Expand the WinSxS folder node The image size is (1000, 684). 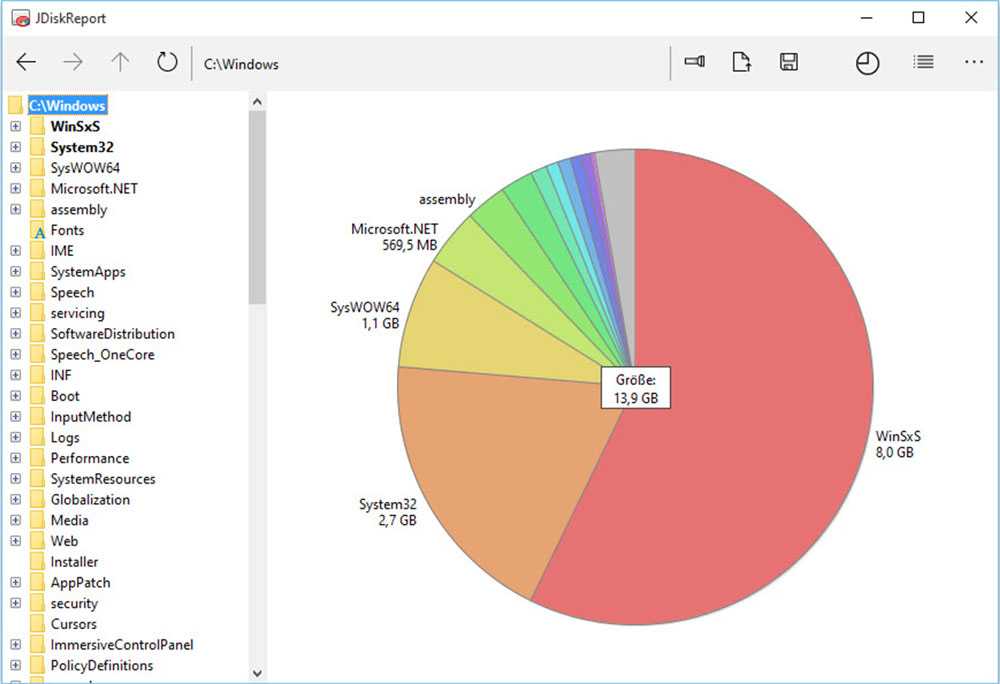pyautogui.click(x=15, y=126)
